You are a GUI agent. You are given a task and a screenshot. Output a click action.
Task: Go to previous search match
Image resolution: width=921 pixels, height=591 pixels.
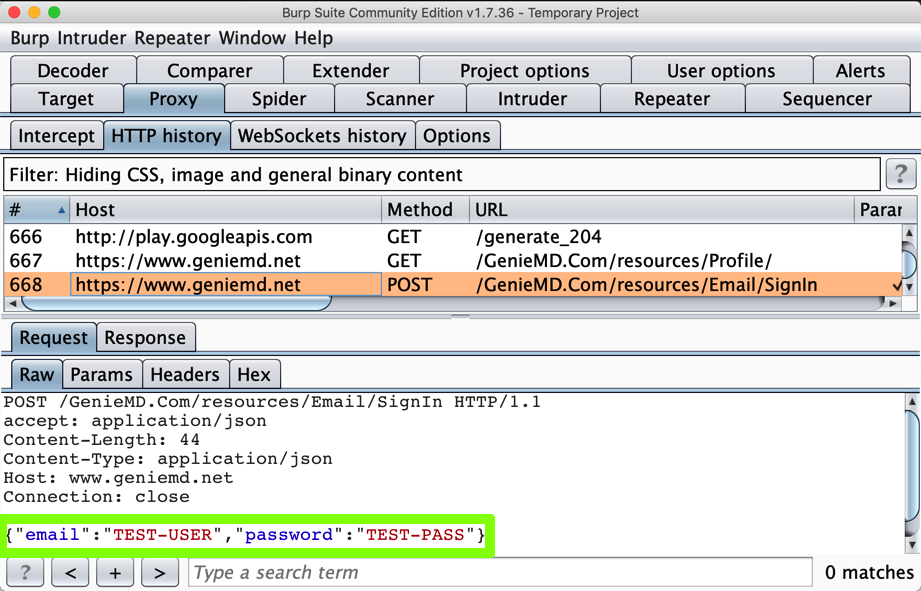[x=70, y=572]
